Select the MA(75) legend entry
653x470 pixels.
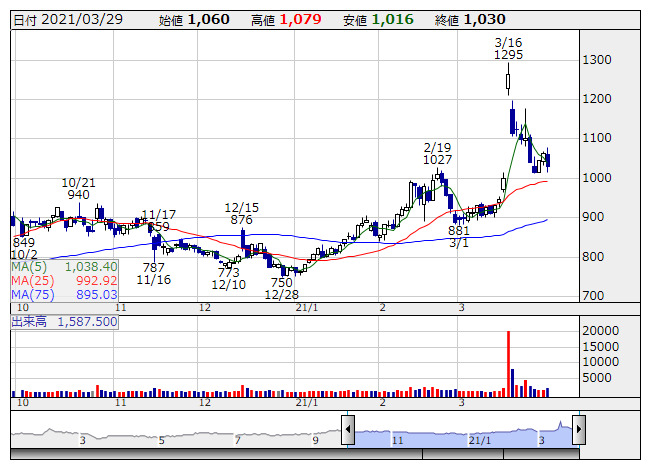pyautogui.click(x=64, y=294)
